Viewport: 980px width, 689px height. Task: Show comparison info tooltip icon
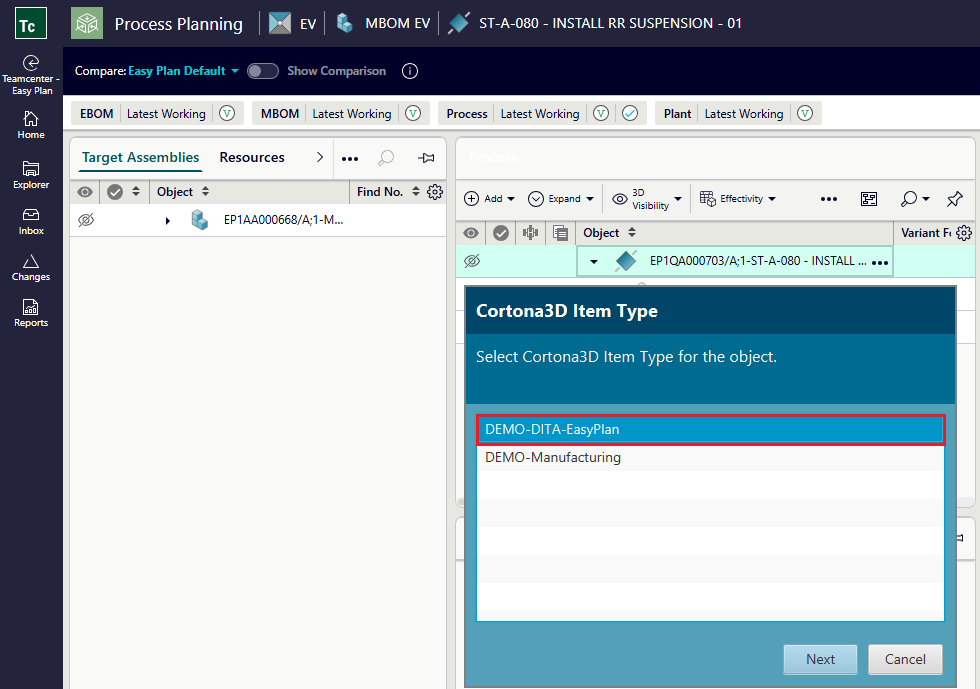(x=410, y=71)
